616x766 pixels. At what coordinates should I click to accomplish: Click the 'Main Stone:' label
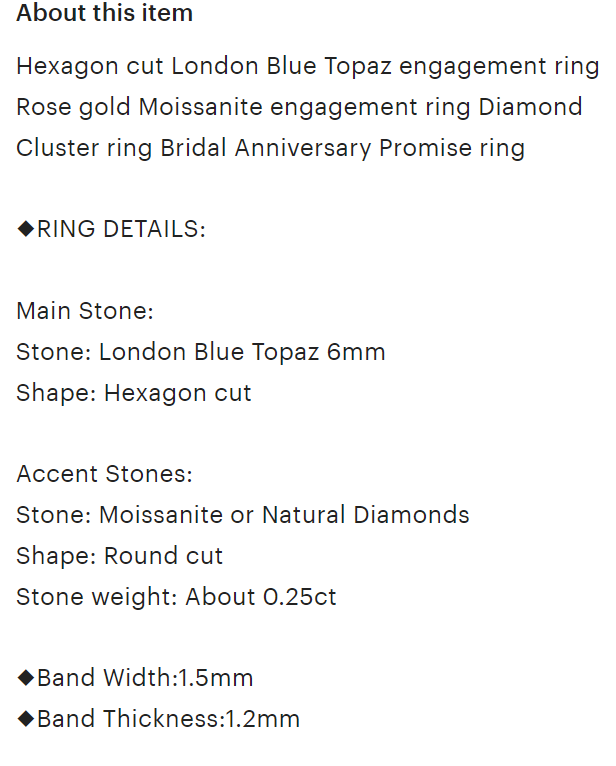(x=85, y=311)
